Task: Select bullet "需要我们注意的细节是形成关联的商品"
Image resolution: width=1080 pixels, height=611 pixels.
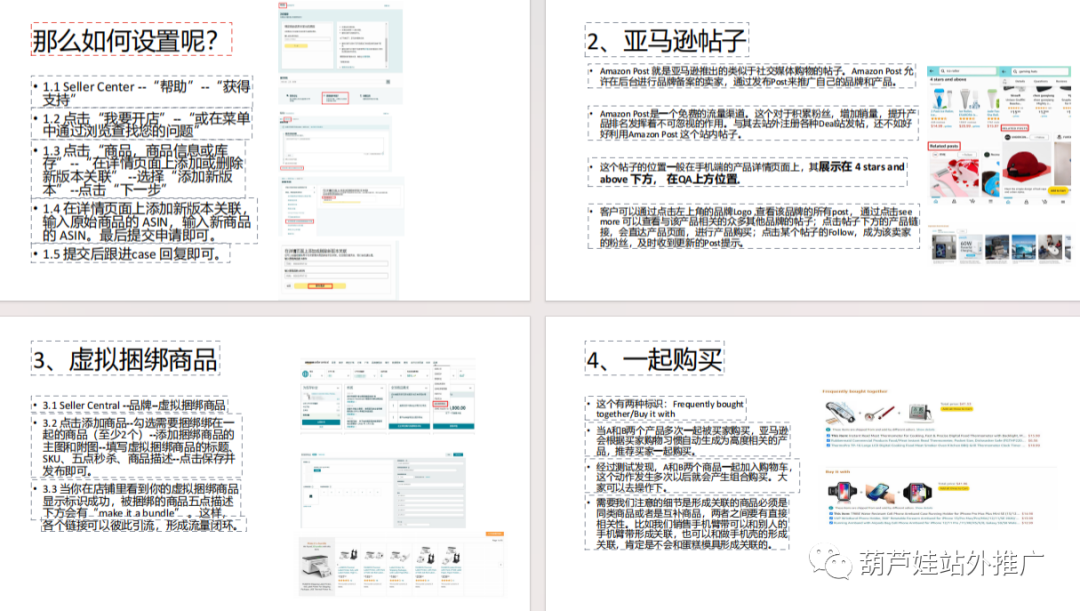Action: tap(687, 523)
